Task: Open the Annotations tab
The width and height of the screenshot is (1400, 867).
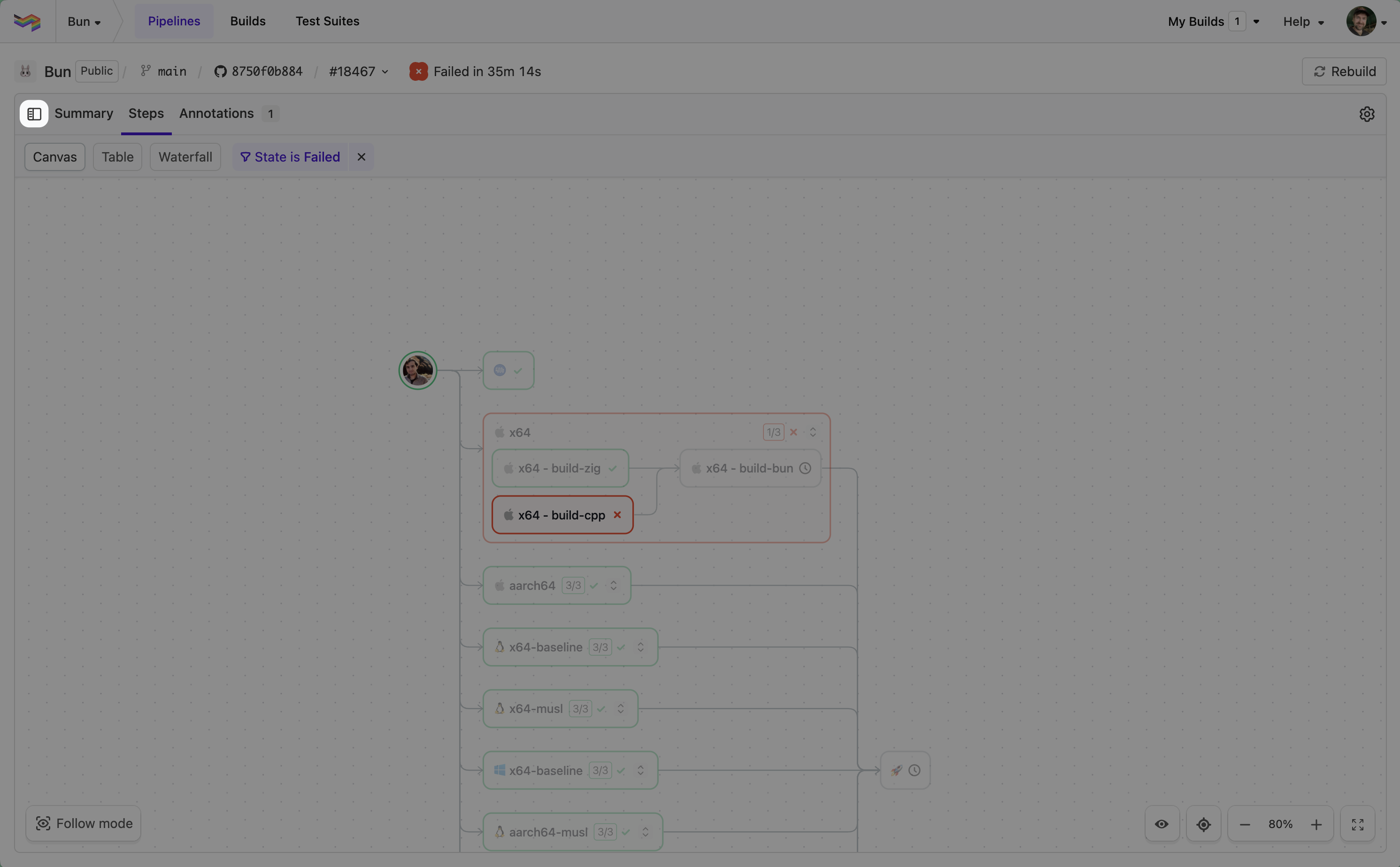Action: click(x=216, y=114)
